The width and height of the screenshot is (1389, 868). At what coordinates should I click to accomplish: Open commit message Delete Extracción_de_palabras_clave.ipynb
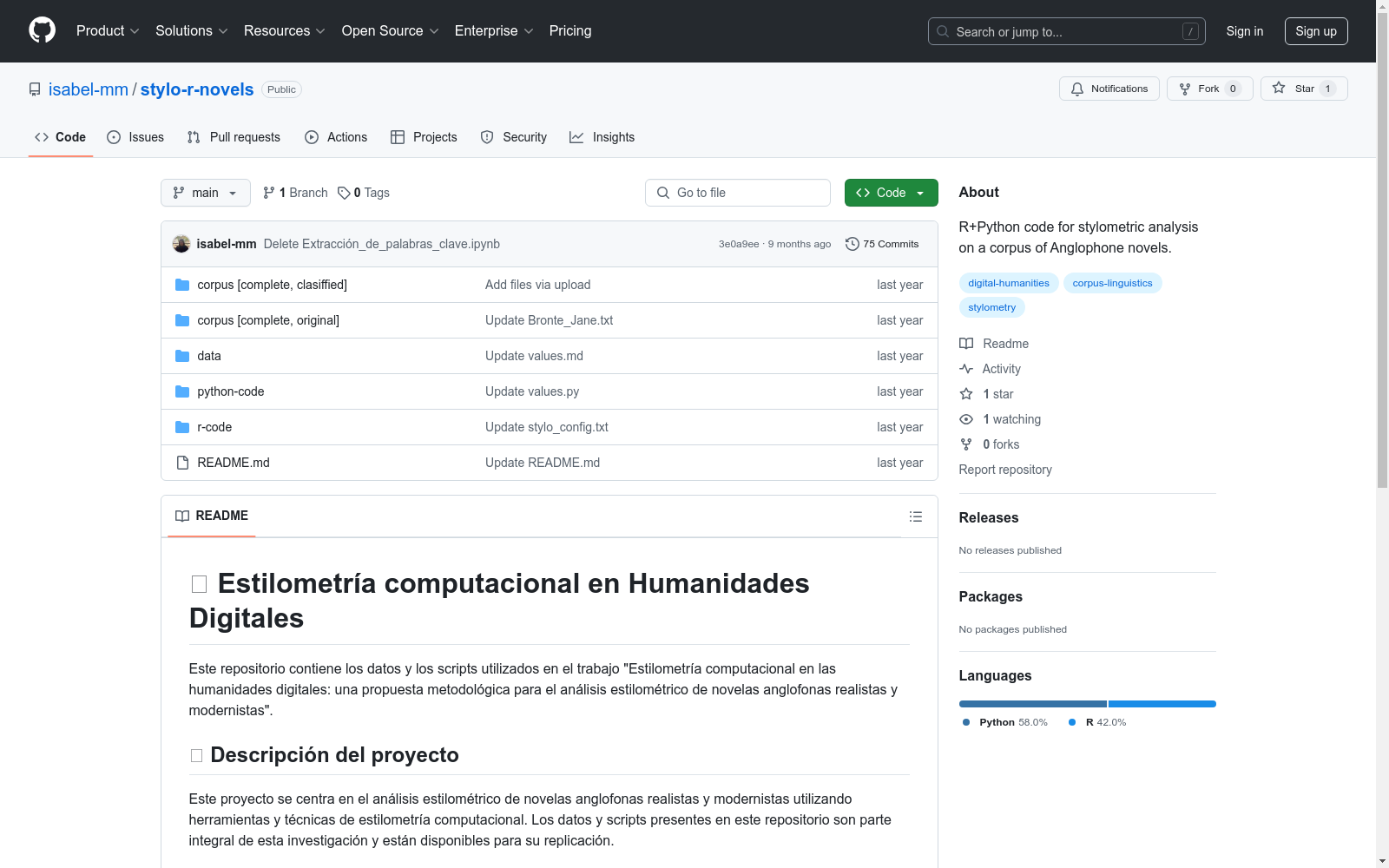tap(382, 244)
